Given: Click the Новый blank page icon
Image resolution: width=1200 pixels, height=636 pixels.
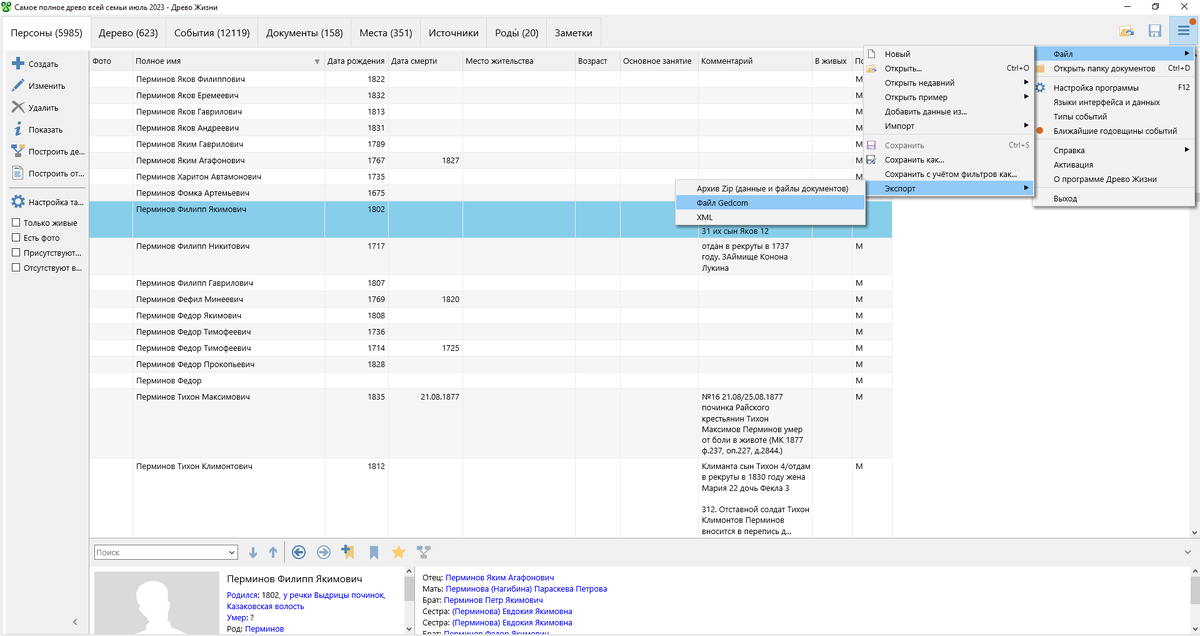Looking at the screenshot, I should pyautogui.click(x=871, y=54).
